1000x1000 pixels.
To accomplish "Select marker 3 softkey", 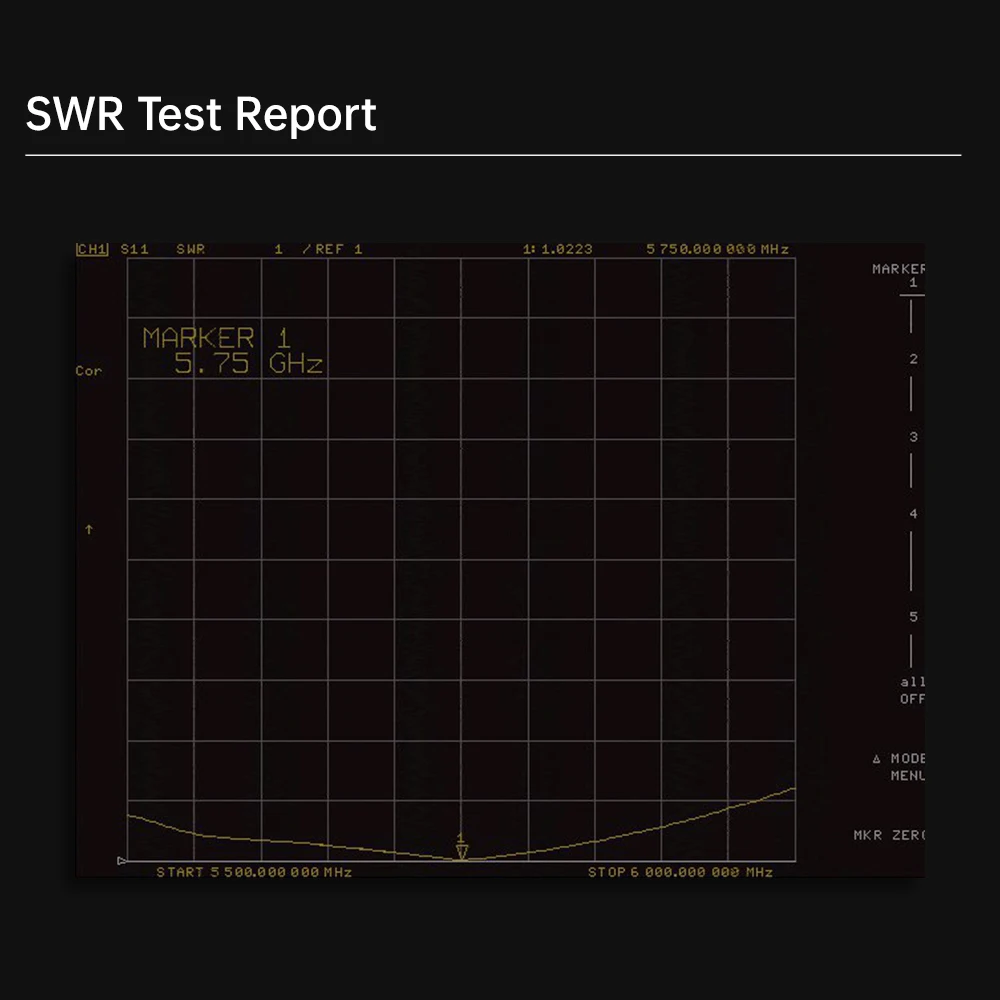I will tap(913, 437).
